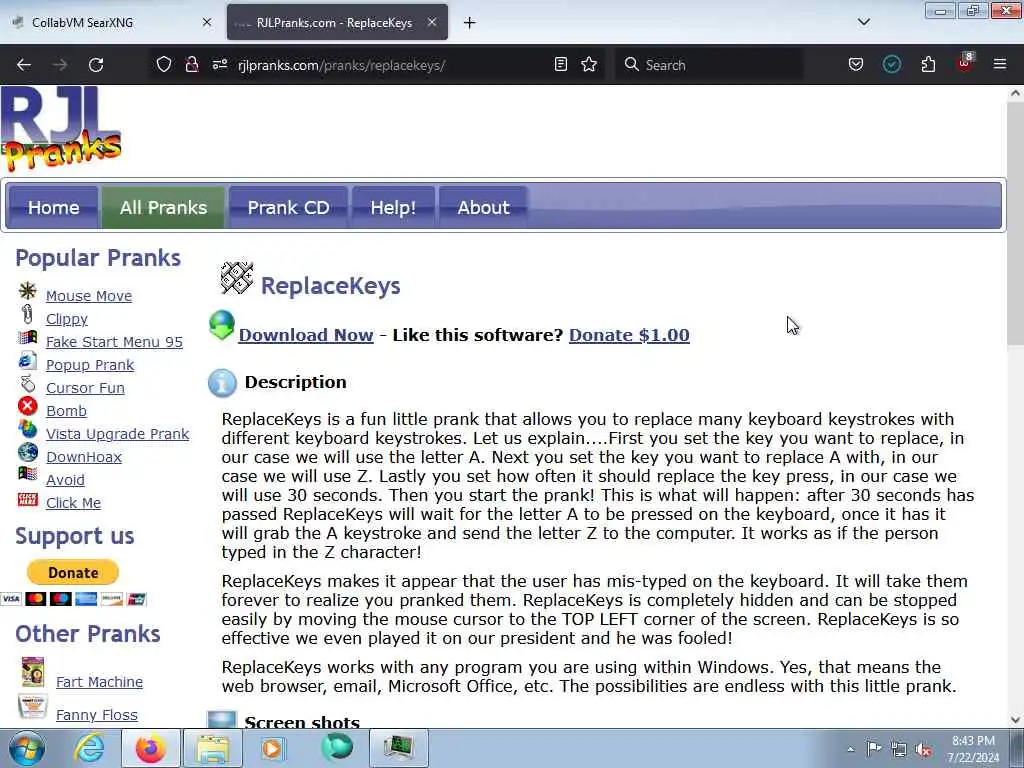Reload the current page
This screenshot has height=768, width=1024.
click(96, 65)
